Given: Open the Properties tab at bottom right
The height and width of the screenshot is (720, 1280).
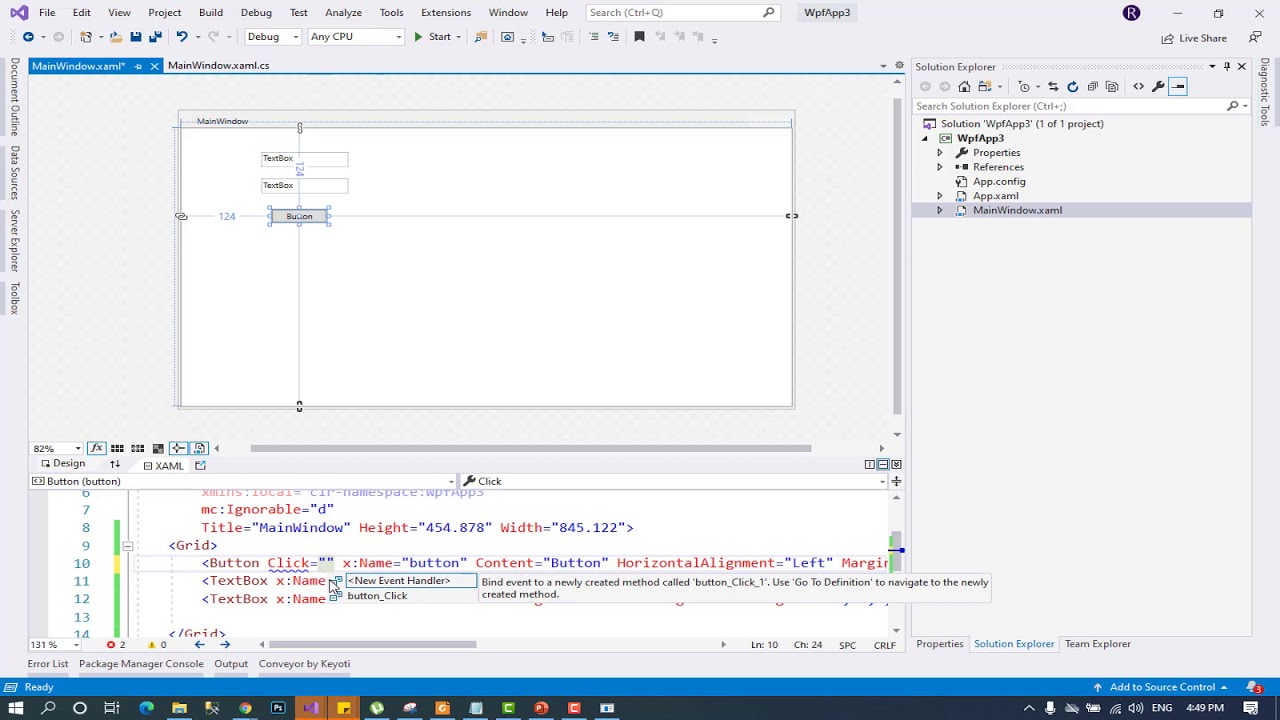Looking at the screenshot, I should (939, 644).
